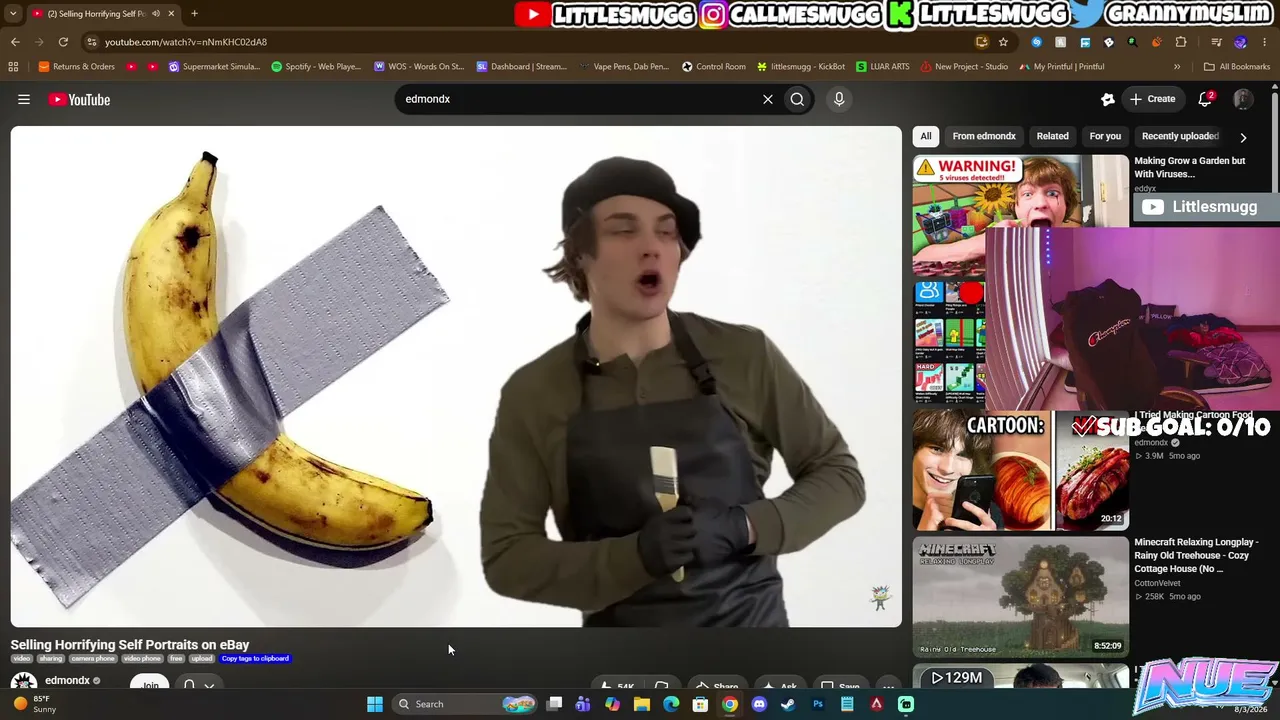Screen dimensions: 1280x720
Task: Reload the YouTube page
Action: click(x=63, y=42)
